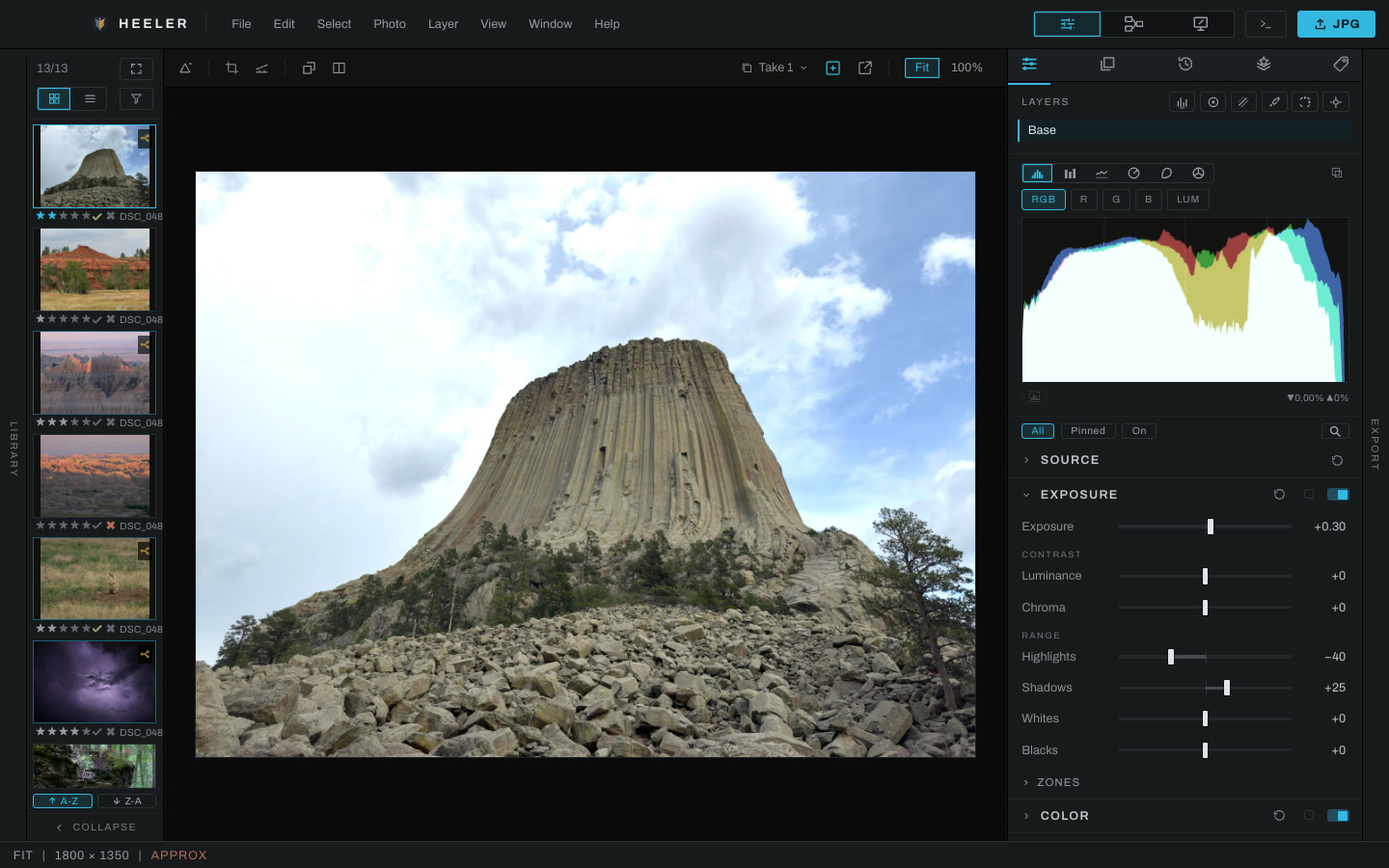Open the history panel clock icon
1389x868 pixels.
point(1185,64)
